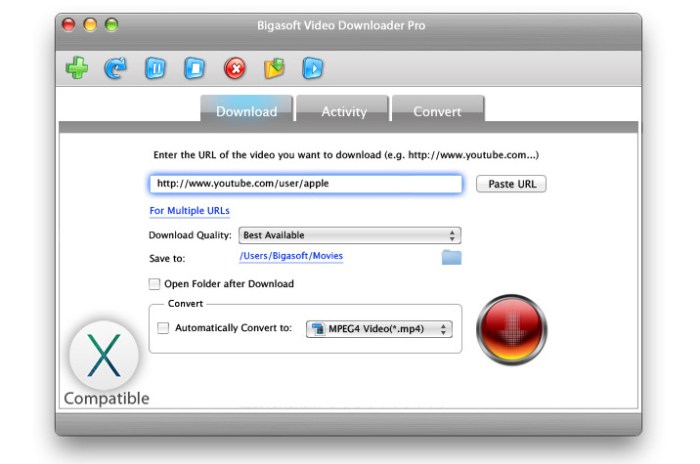Start the download with the big red button
This screenshot has width=700, height=464.
512,330
